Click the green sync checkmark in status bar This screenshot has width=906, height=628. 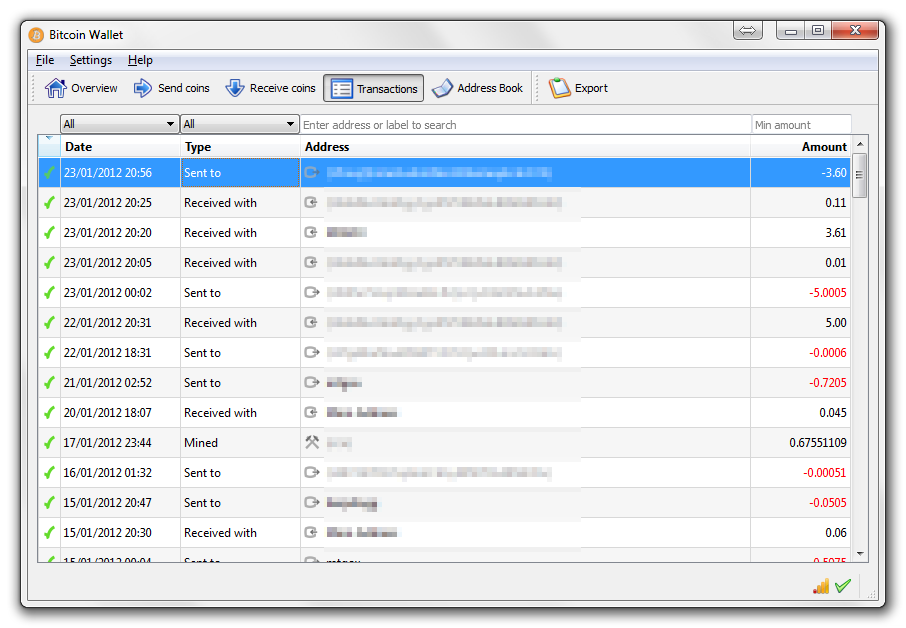pyautogui.click(x=843, y=586)
